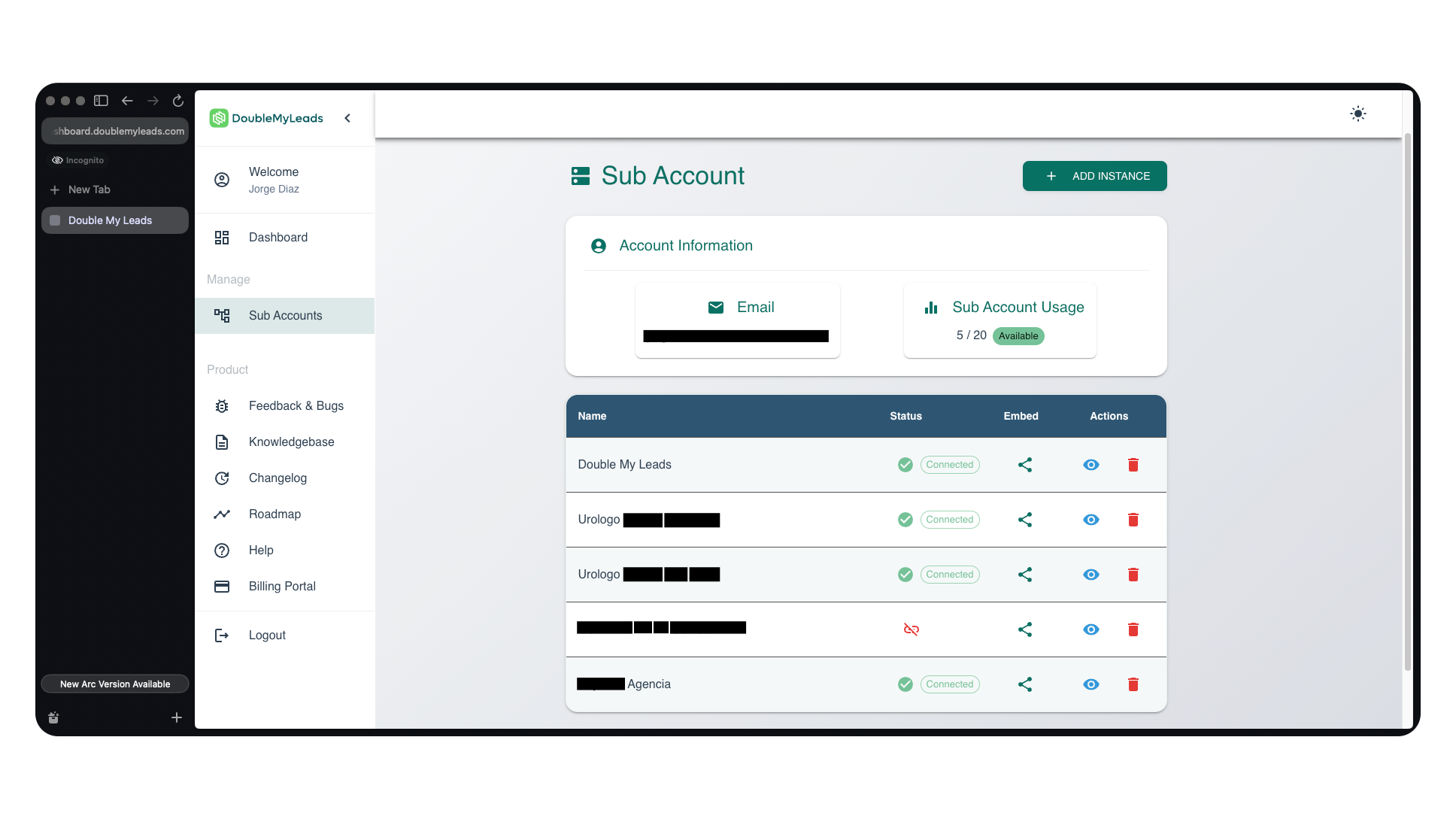The height and width of the screenshot is (819, 1456).
Task: Click New Arc Version Available button
Action: [x=115, y=684]
